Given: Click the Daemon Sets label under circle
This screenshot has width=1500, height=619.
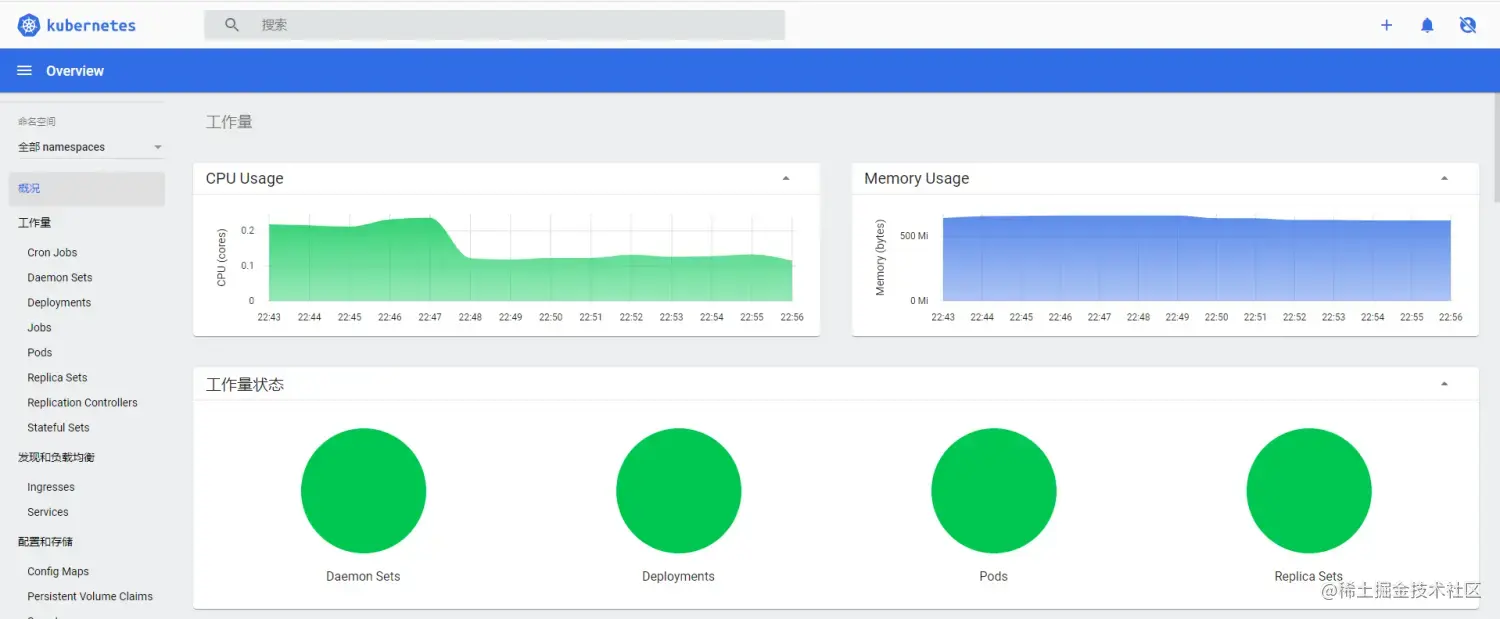Looking at the screenshot, I should pyautogui.click(x=363, y=576).
